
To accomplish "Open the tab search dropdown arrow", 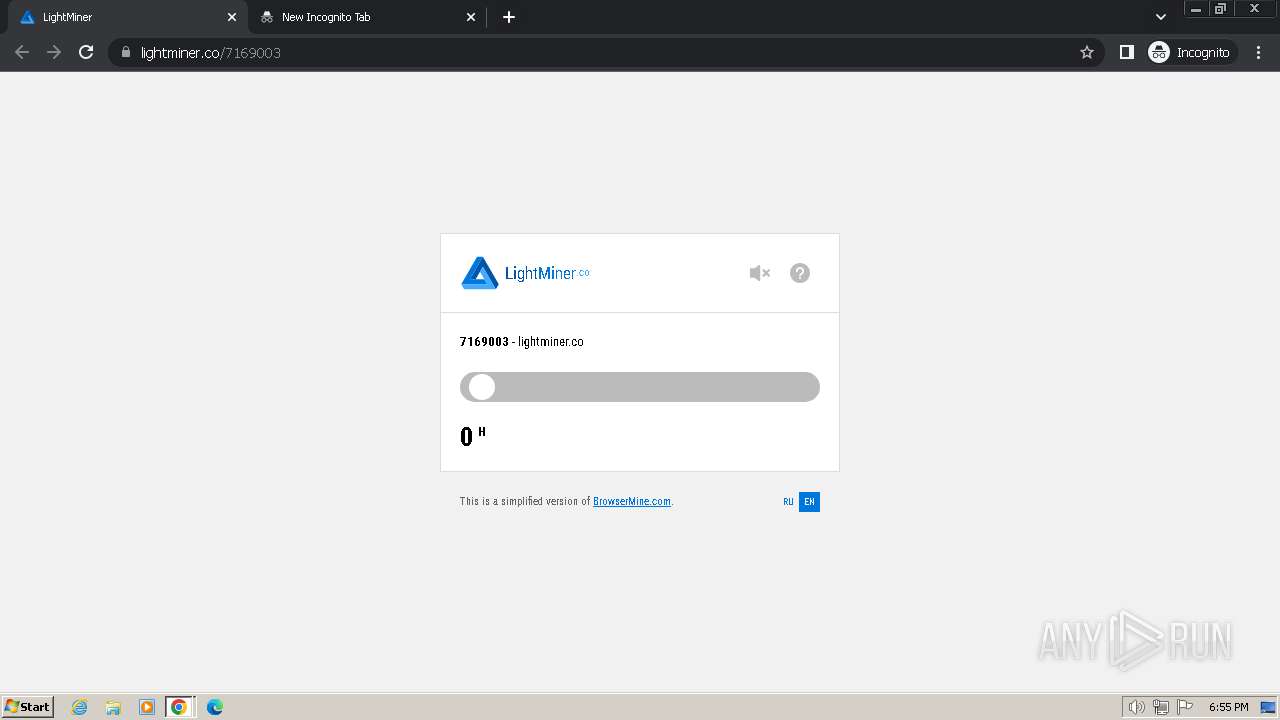I will 1160,17.
